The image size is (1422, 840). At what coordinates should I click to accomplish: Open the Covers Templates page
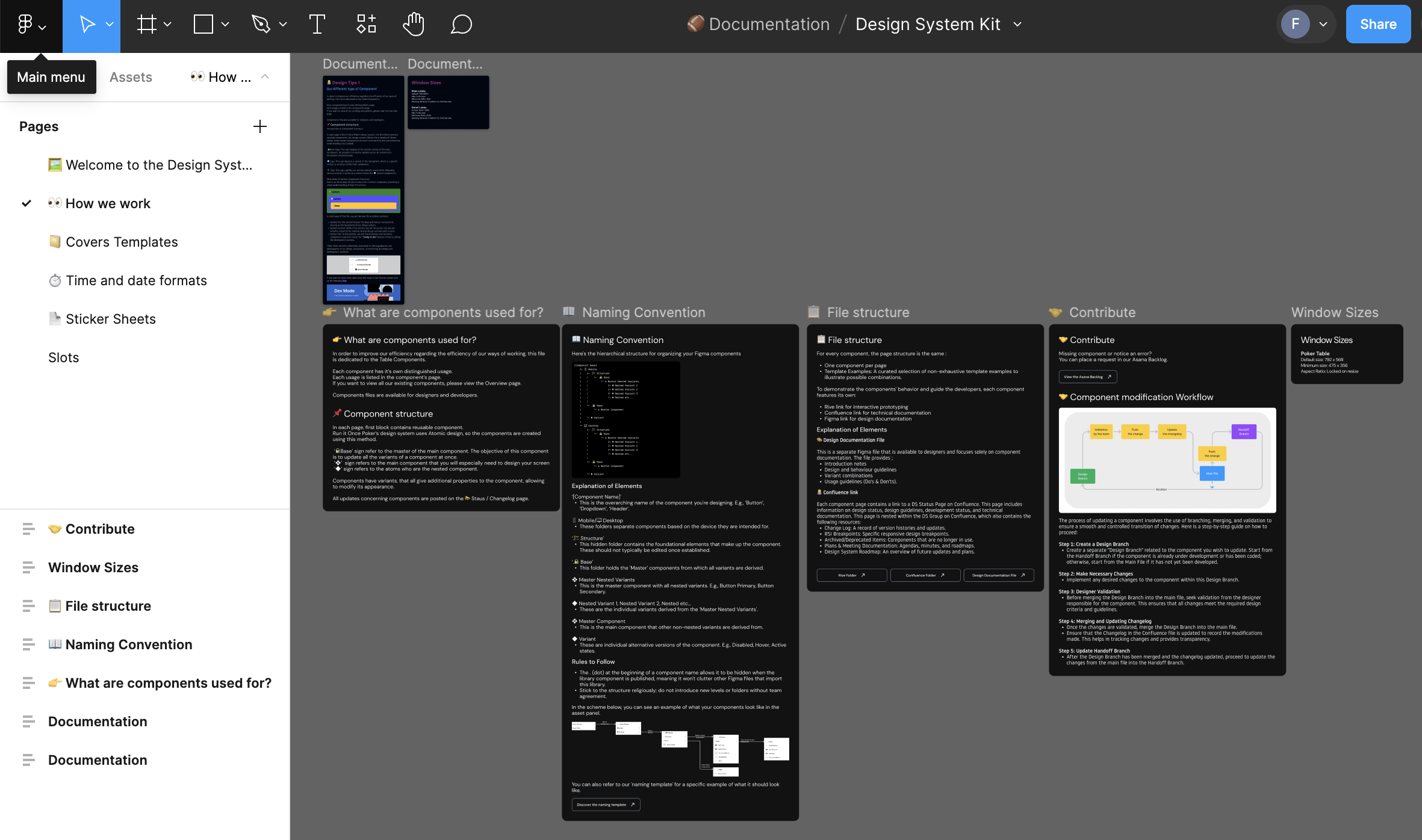coord(122,242)
